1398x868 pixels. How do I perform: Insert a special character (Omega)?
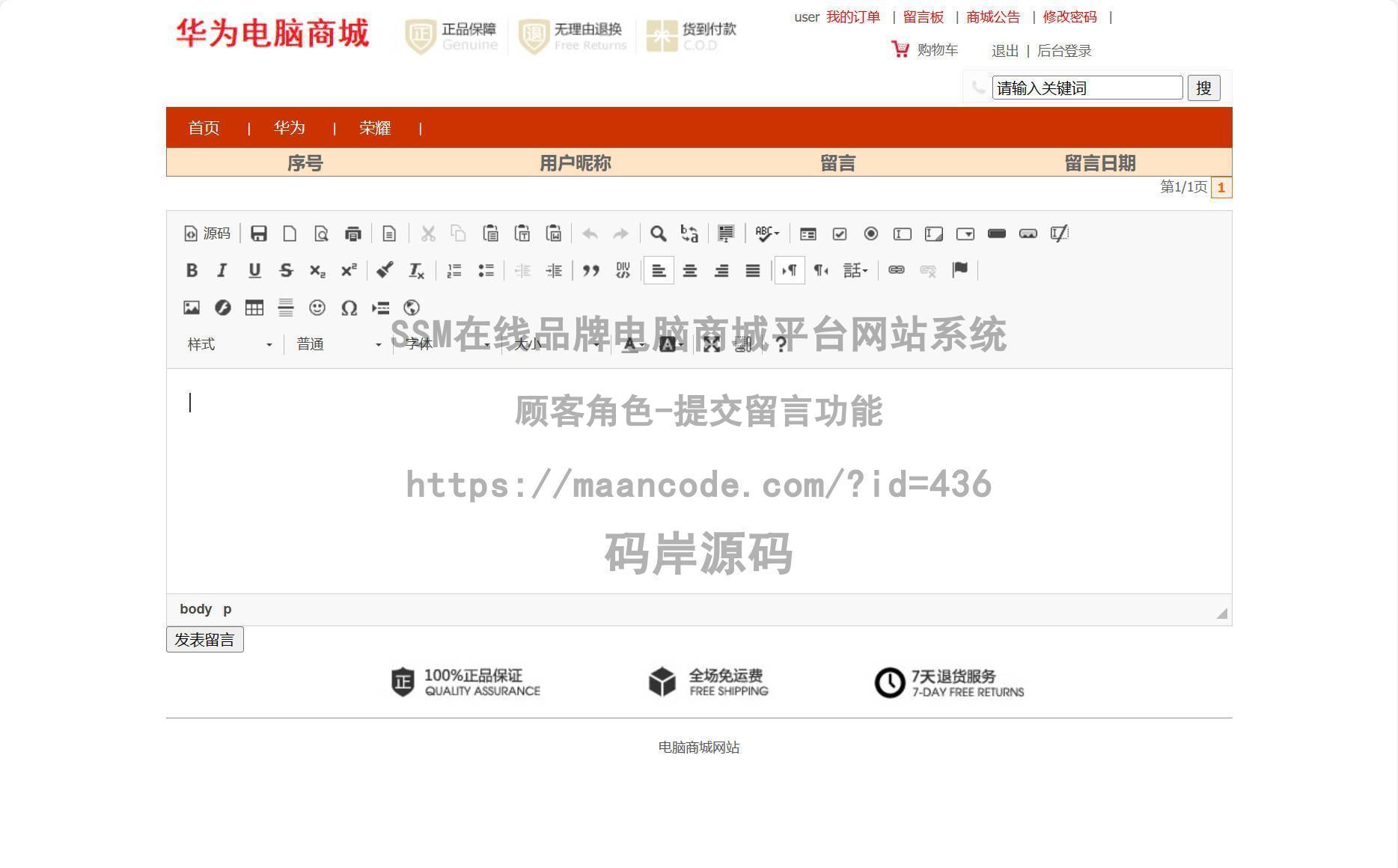(349, 308)
